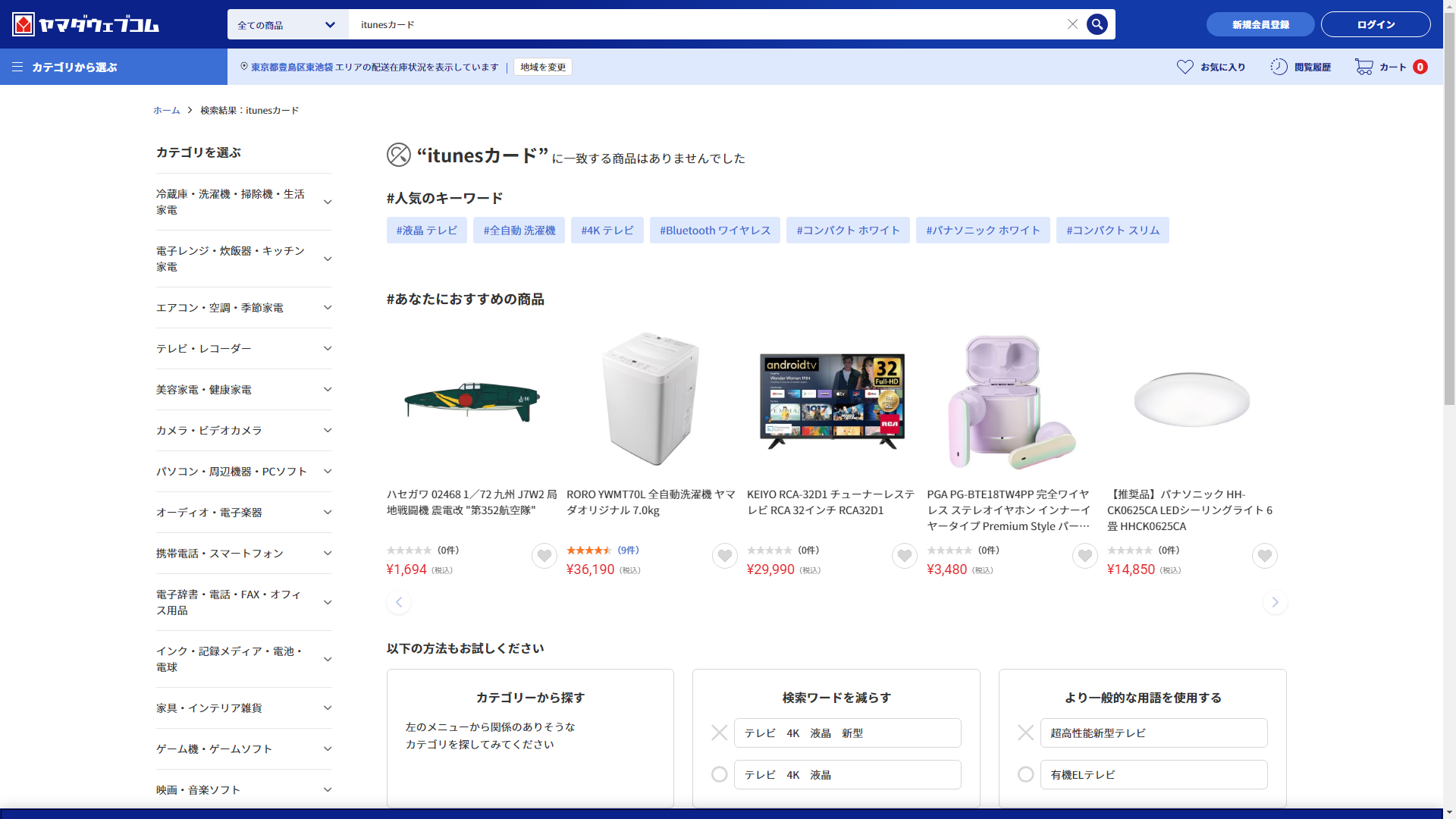Viewport: 1456px width, 819px height.
Task: Click the Yamada Webcom logo
Action: click(x=86, y=24)
